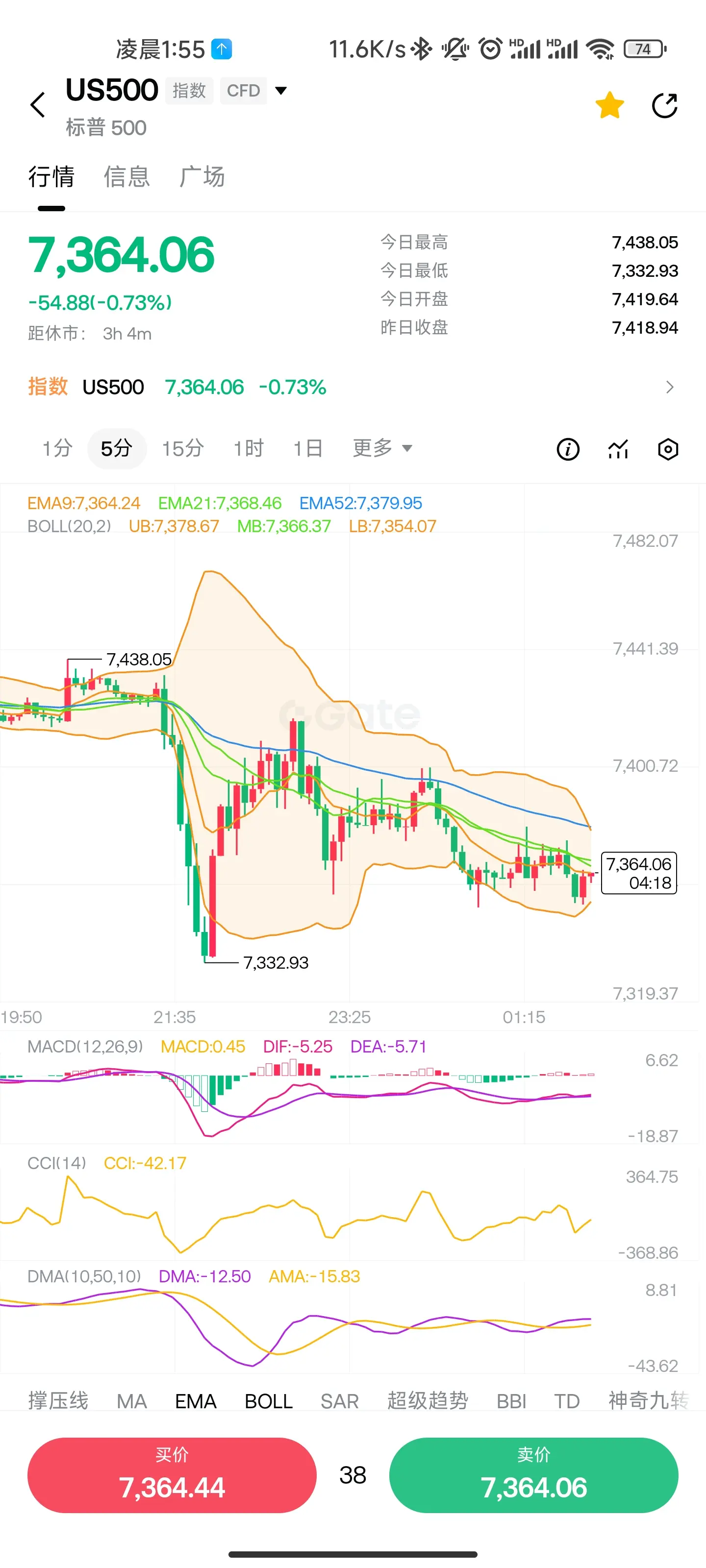The image size is (706, 1568).
Task: Open the chart info icon
Action: (568, 449)
